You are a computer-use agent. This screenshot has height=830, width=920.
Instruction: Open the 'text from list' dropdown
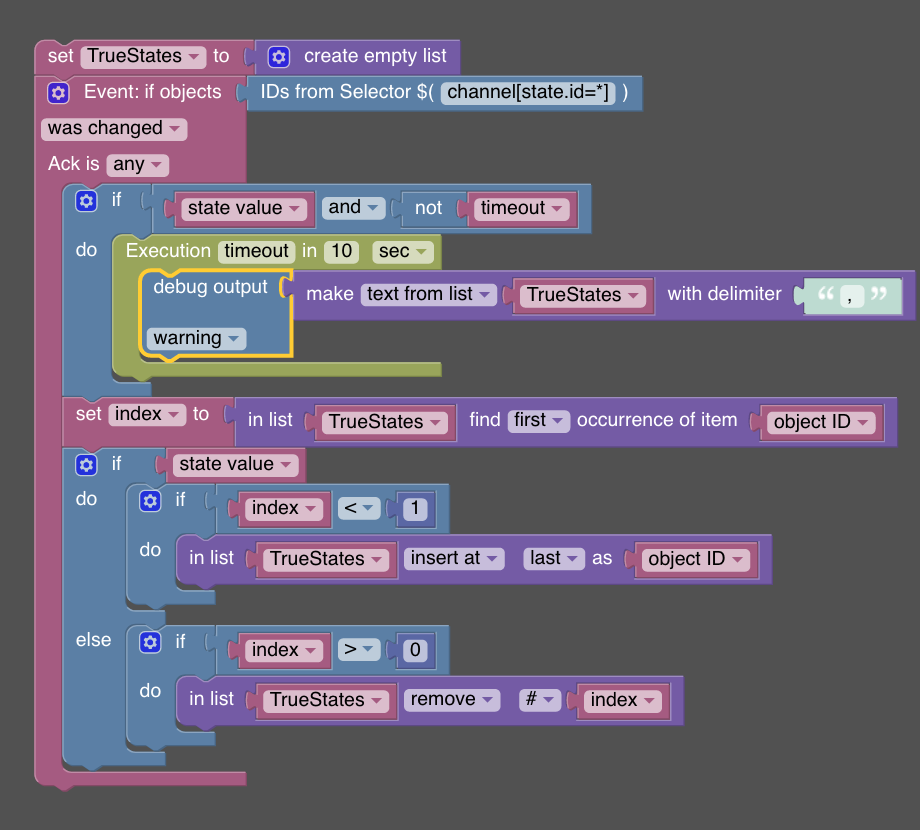pyautogui.click(x=428, y=294)
